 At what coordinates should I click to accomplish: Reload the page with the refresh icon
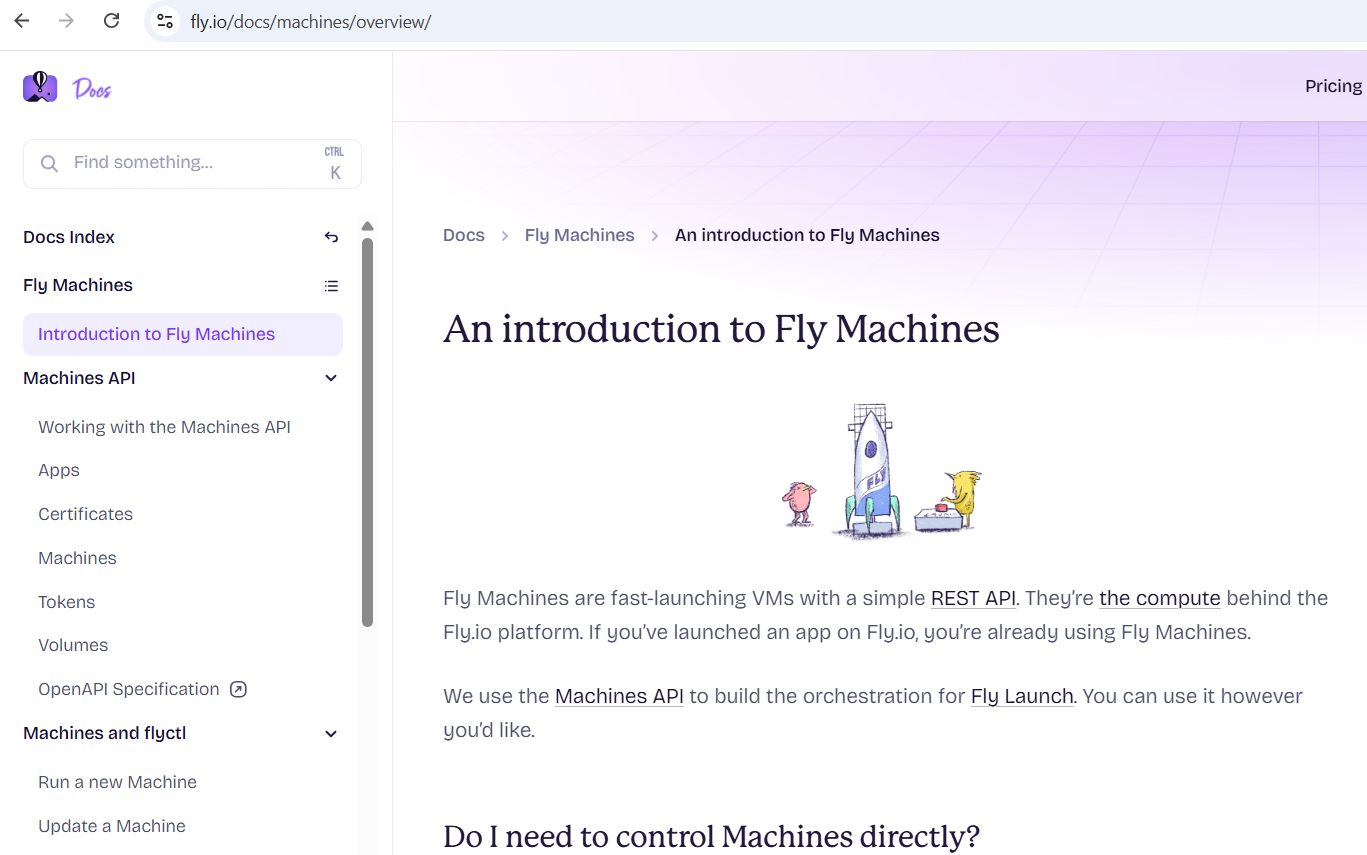[x=112, y=21]
